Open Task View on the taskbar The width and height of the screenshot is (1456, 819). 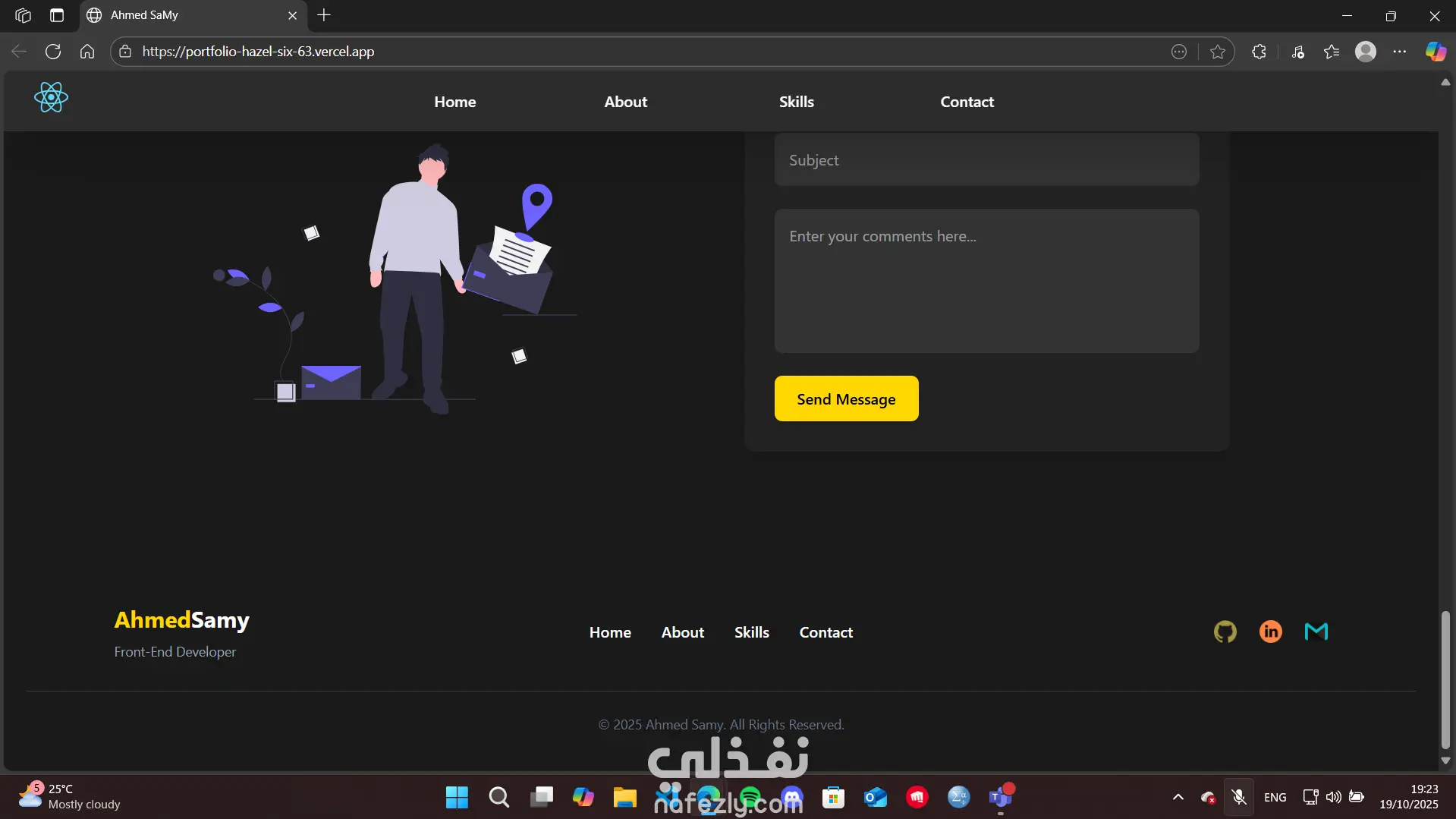click(x=541, y=797)
